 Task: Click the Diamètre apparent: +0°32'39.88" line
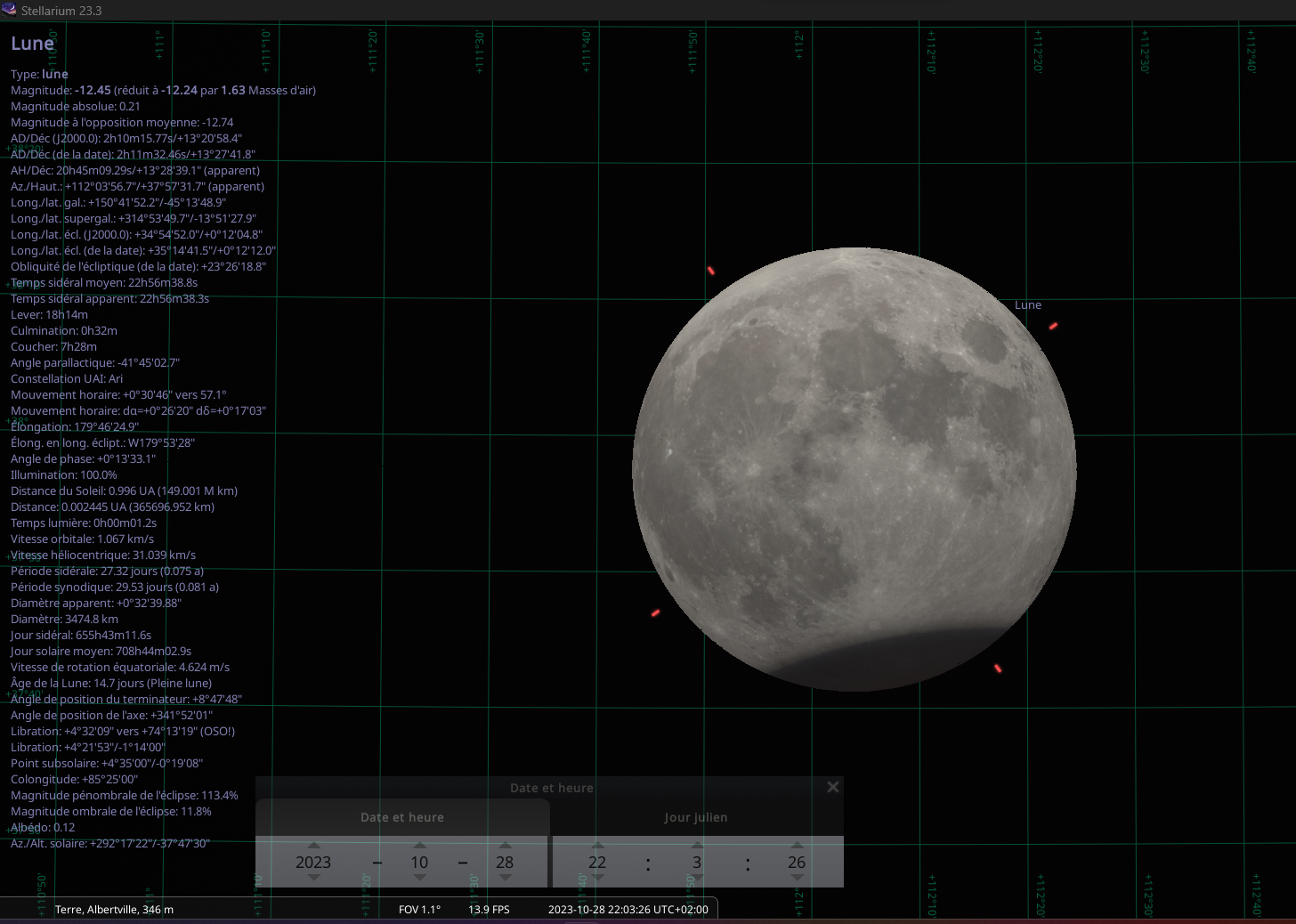[x=96, y=603]
